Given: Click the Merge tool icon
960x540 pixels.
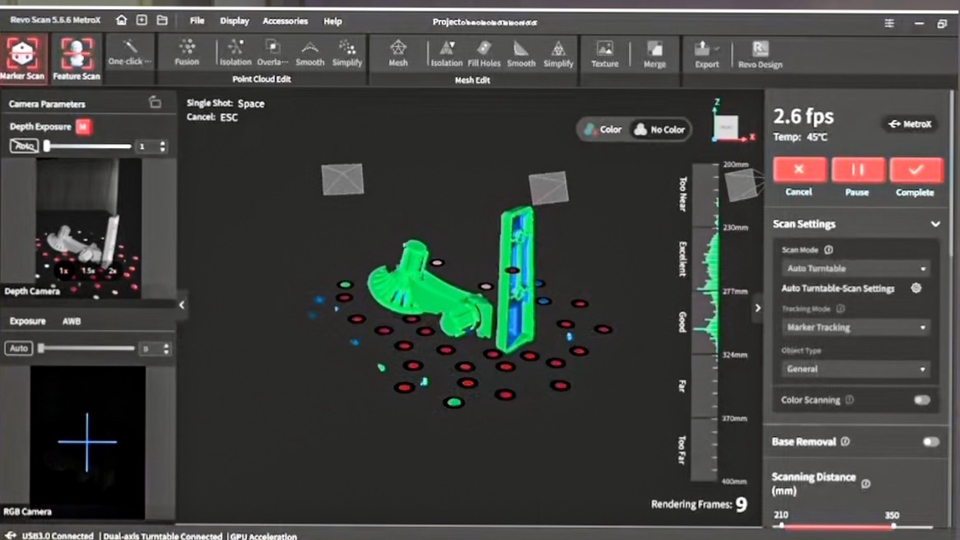Looking at the screenshot, I should (655, 51).
